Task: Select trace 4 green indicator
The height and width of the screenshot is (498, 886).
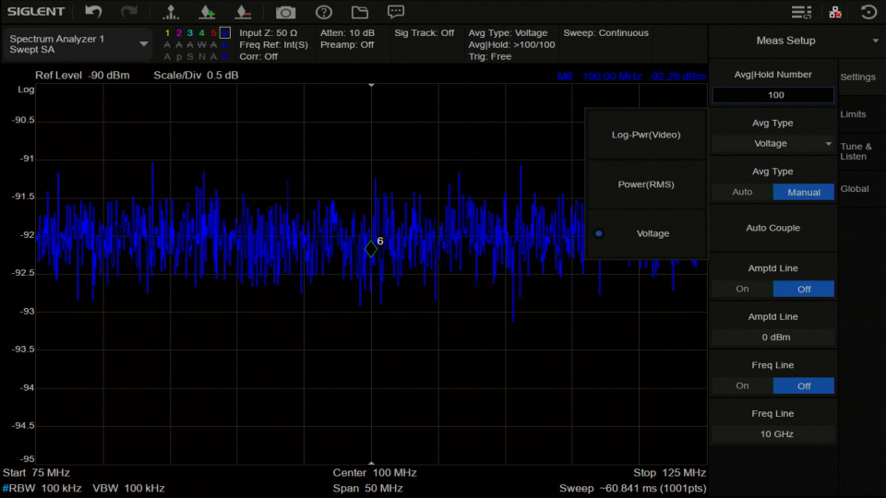Action: point(202,33)
